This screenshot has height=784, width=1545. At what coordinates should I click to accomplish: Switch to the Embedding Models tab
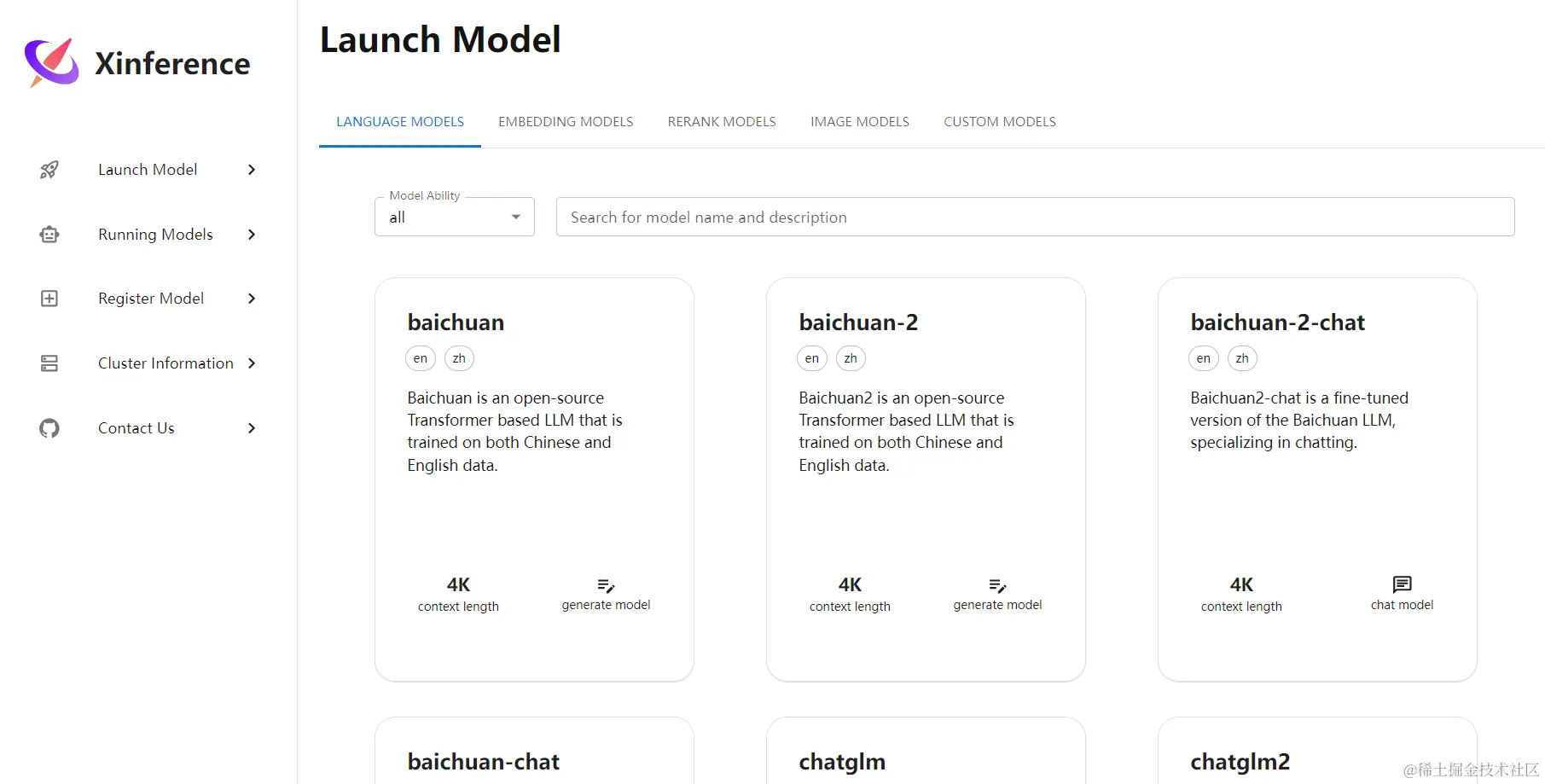(x=566, y=122)
